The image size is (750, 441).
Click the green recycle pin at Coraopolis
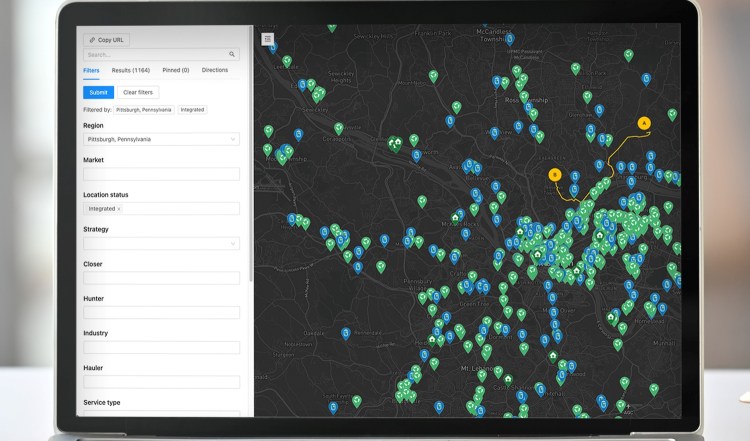coord(339,128)
